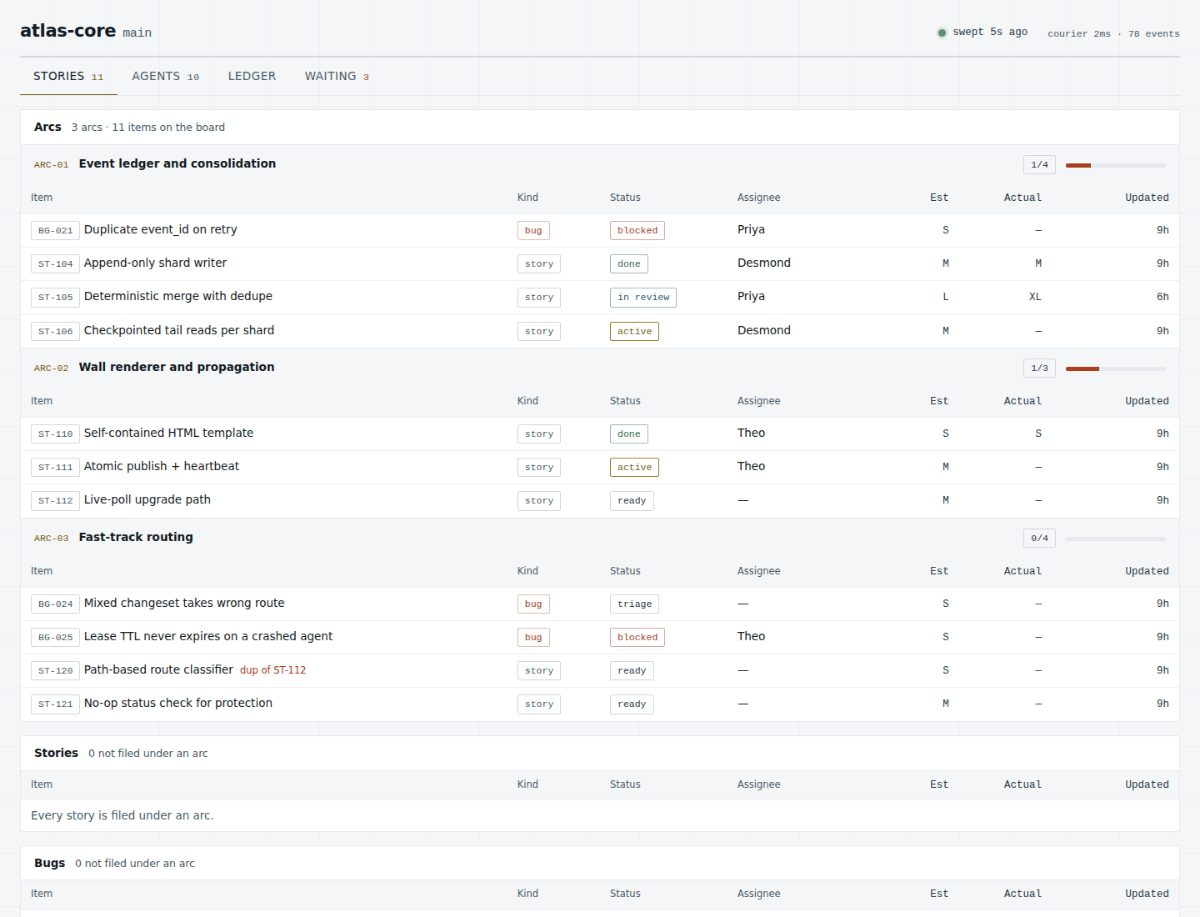Switch to the WAITING tab
Viewport: 1200px width, 917px height.
337,76
